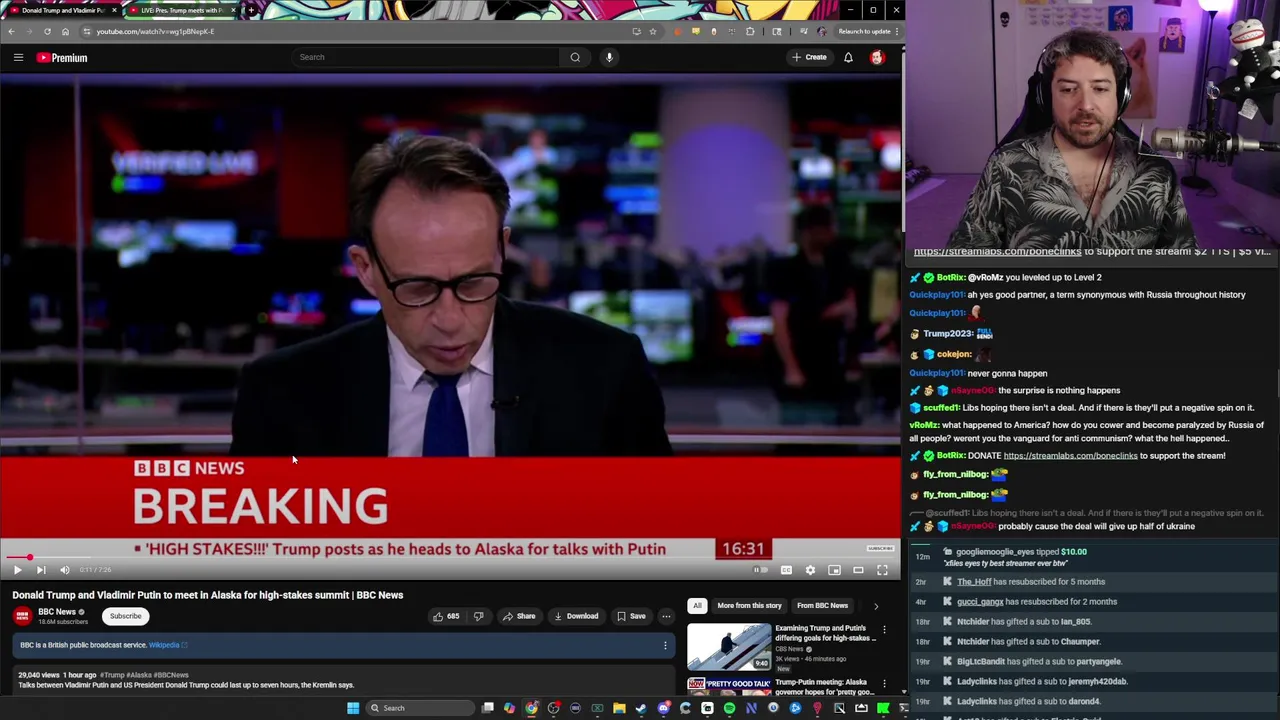Open the YouTube account avatar menu
Image resolution: width=1280 pixels, height=720 pixels.
(x=877, y=57)
